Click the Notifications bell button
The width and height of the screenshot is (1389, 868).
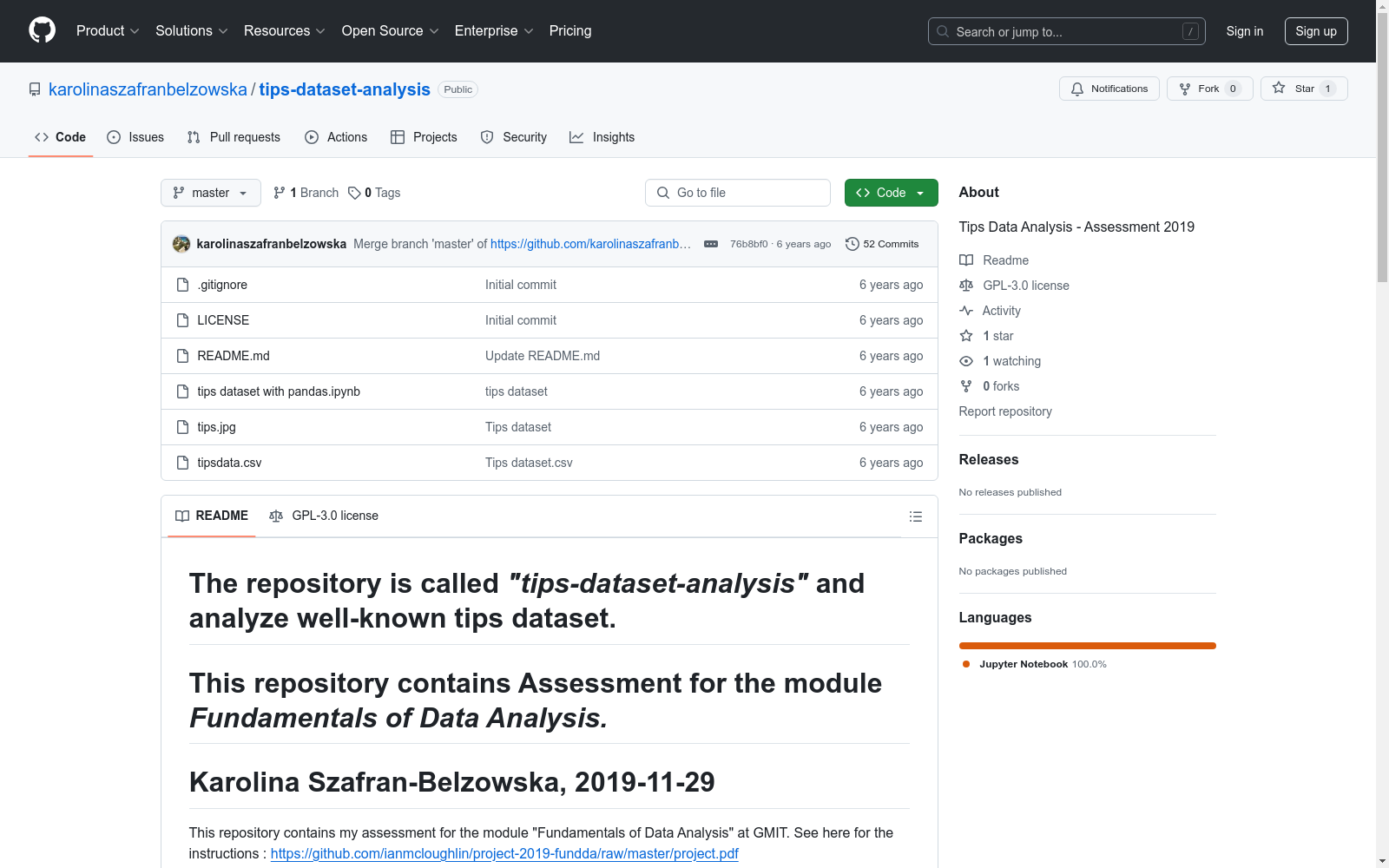[x=1109, y=89]
